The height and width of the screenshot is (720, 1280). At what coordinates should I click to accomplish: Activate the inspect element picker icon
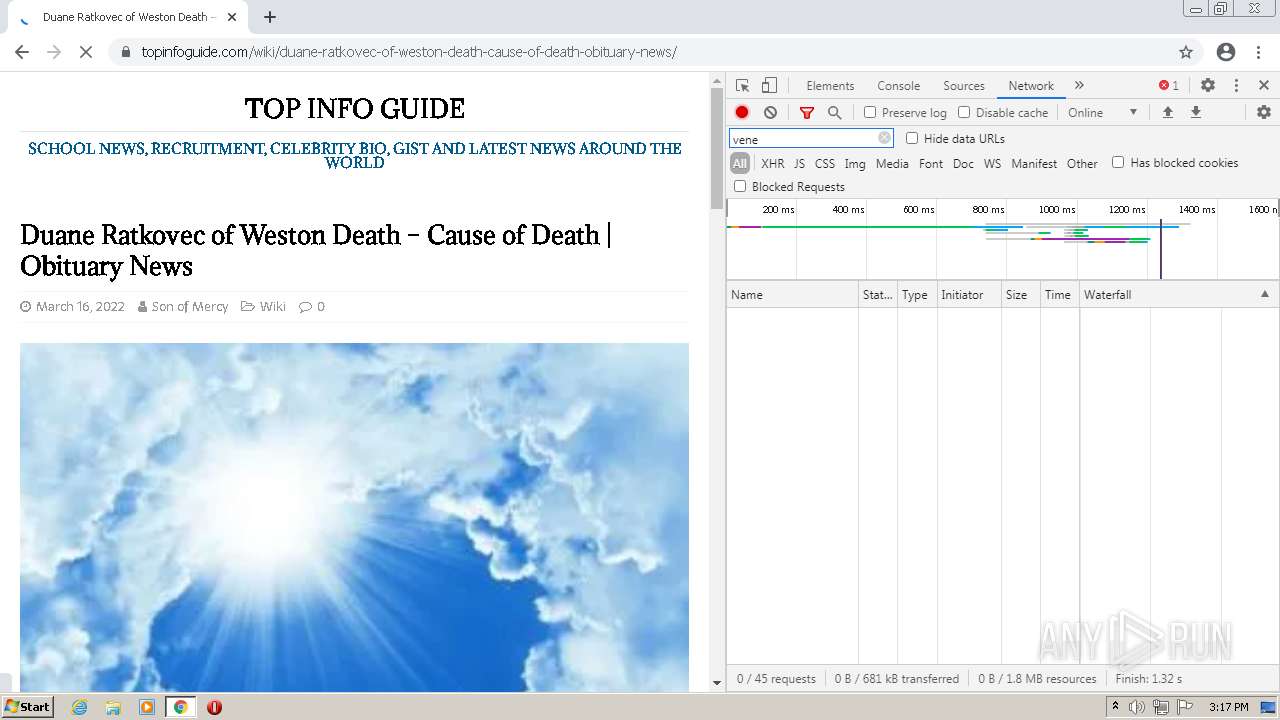point(742,86)
